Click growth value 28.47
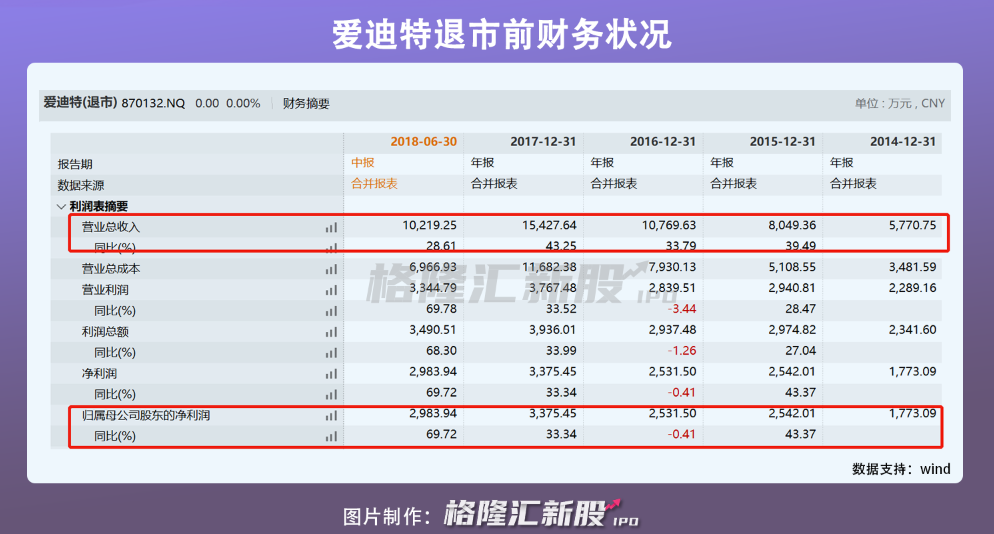This screenshot has width=994, height=534. tap(801, 309)
